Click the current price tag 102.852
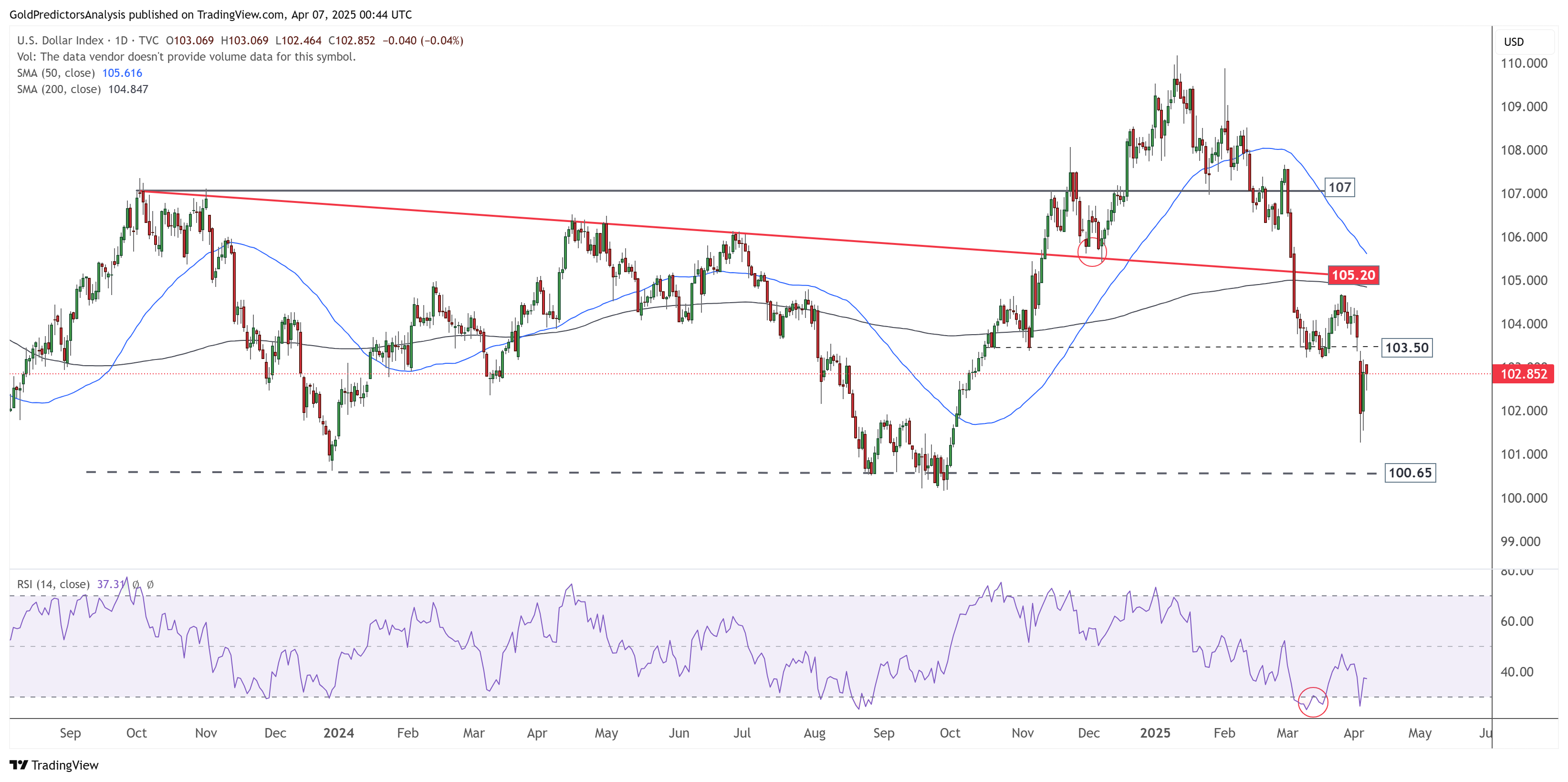This screenshot has width=1568, height=782. 1523,374
